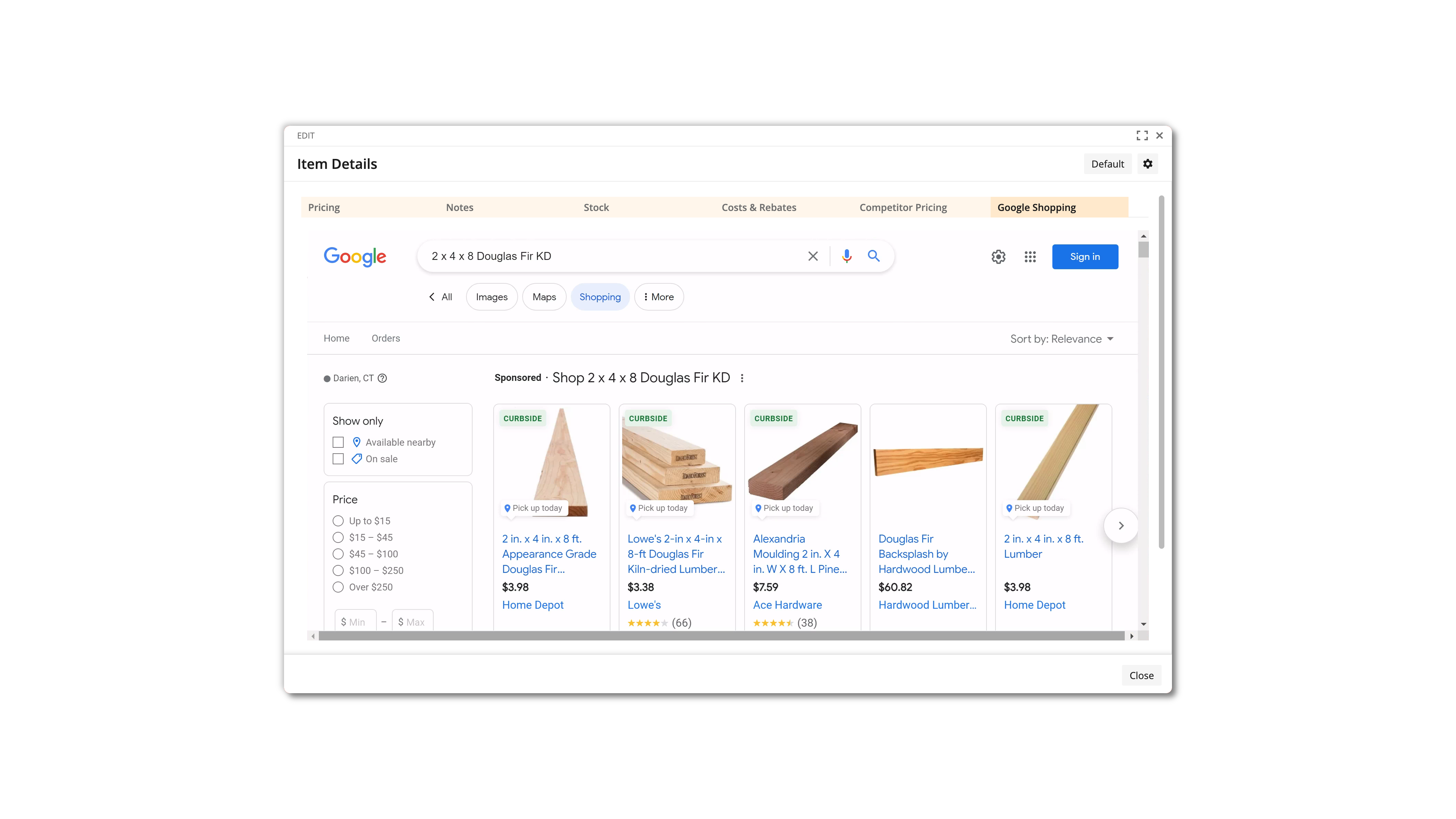
Task: Select the Up to $15 price option
Action: pyautogui.click(x=338, y=520)
